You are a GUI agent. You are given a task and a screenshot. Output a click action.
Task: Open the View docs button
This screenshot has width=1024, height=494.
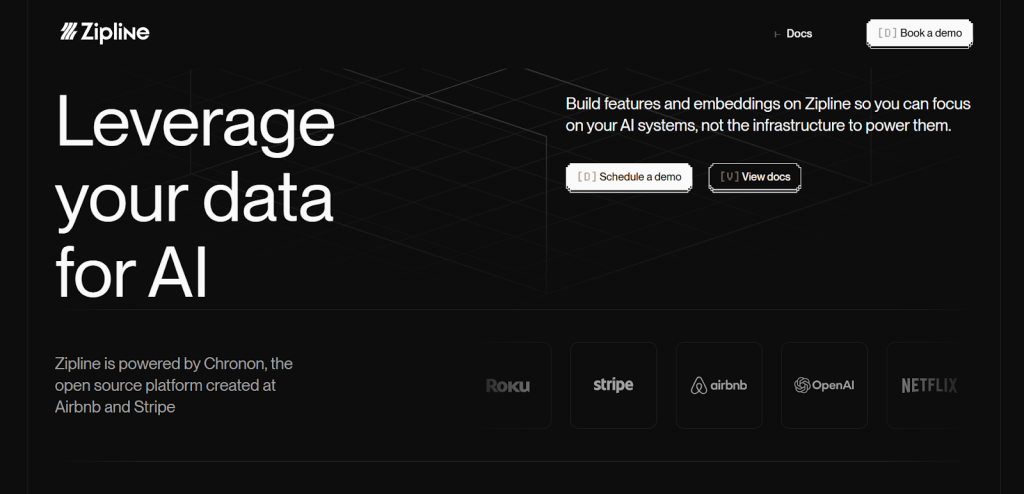click(x=754, y=177)
